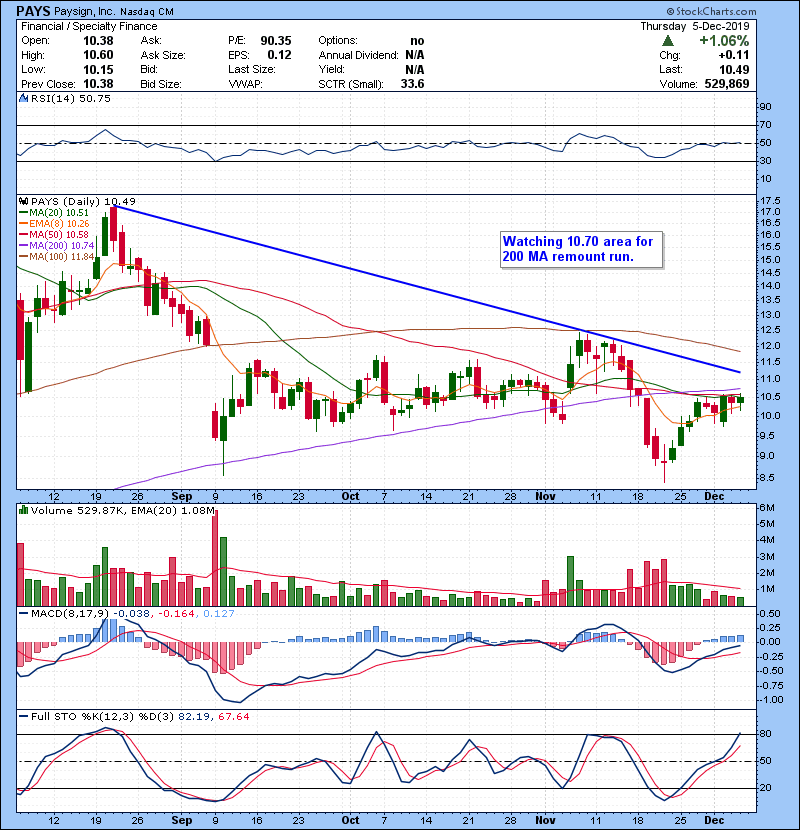Click Financial / Specialty Finance sector text

coord(89,26)
